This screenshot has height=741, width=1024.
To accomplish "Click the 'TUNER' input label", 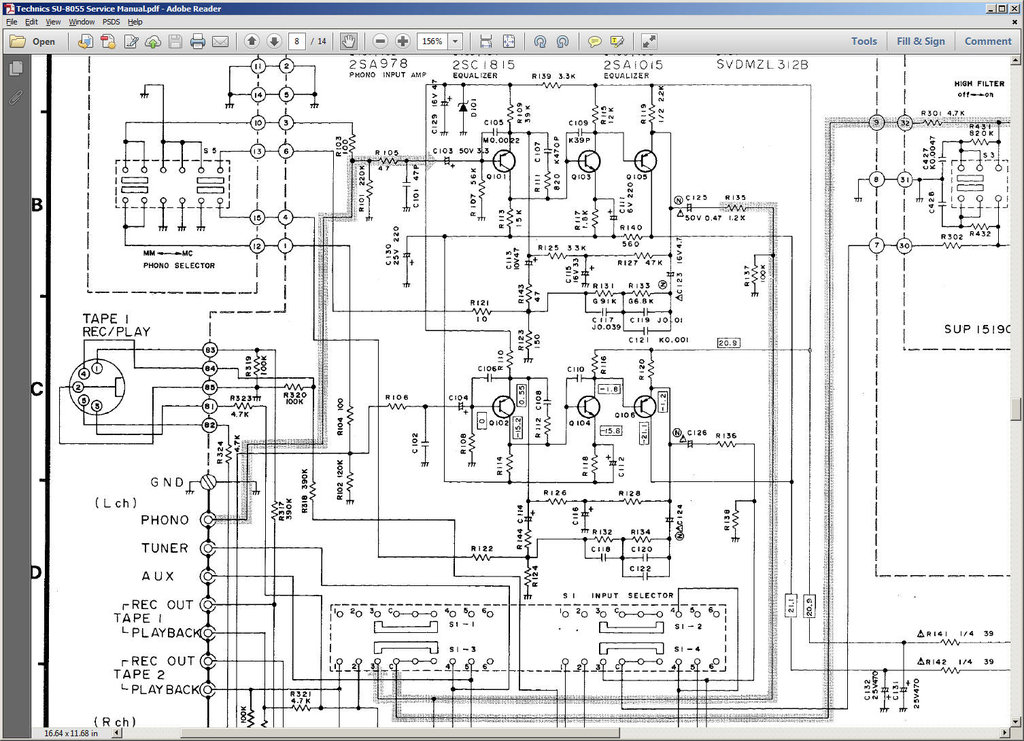I will pos(165,548).
